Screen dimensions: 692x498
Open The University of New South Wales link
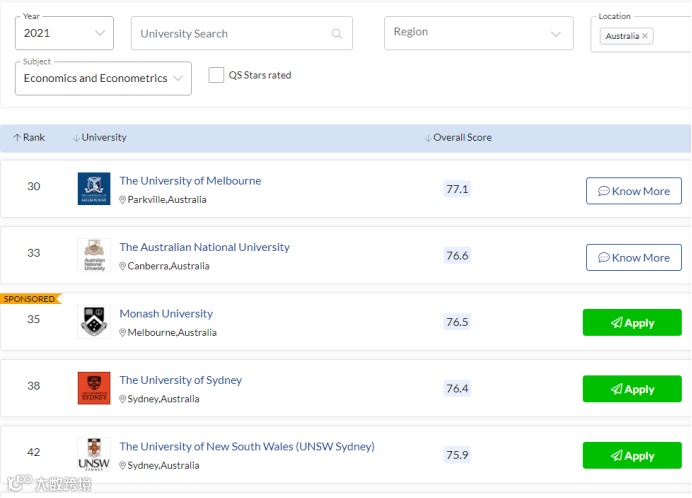click(246, 447)
